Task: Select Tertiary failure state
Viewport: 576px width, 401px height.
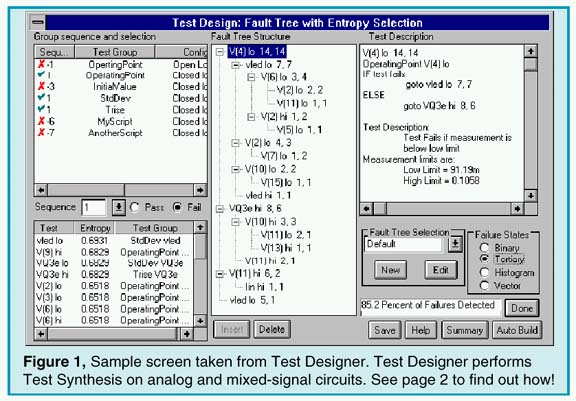Action: tap(485, 259)
